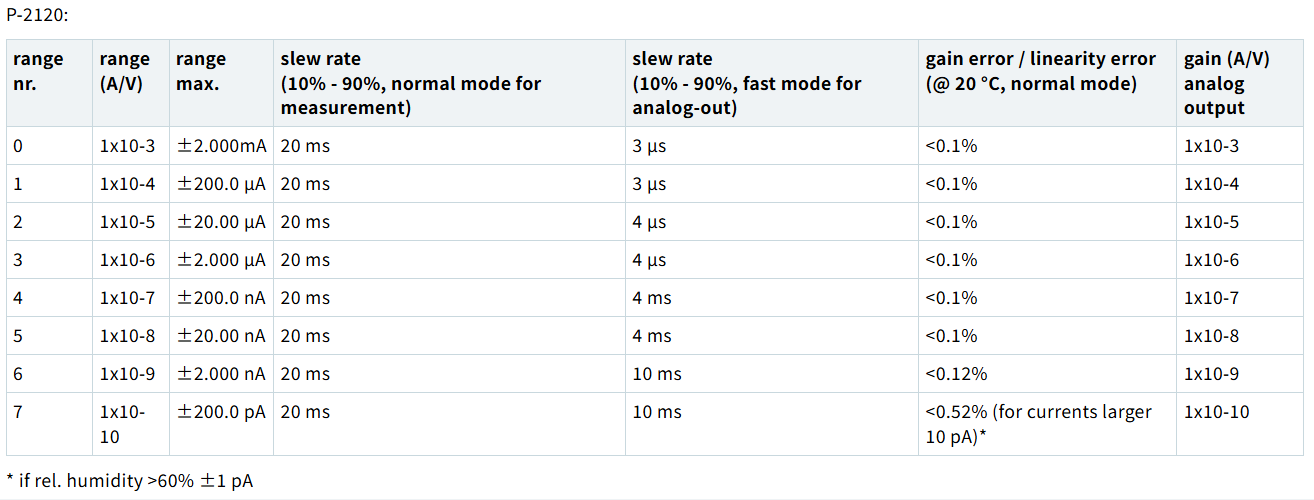Select the normal mode slew rate header
The height and width of the screenshot is (500, 1314).
point(410,83)
